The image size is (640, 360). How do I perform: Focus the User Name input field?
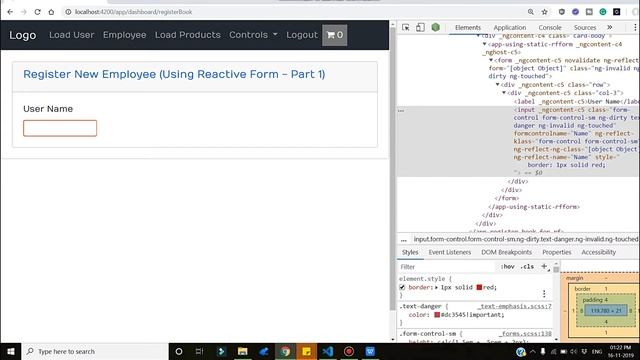(x=60, y=128)
